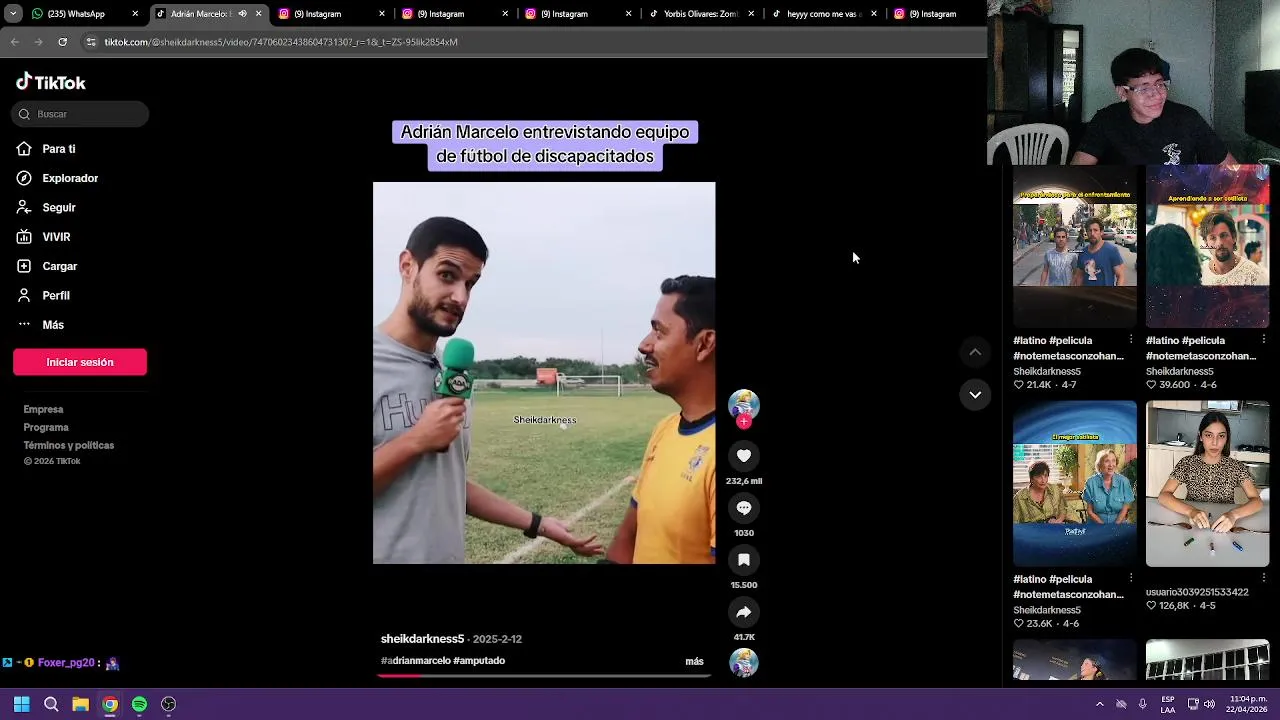Expand Empresa footer section
The height and width of the screenshot is (720, 1280).
[x=43, y=409]
